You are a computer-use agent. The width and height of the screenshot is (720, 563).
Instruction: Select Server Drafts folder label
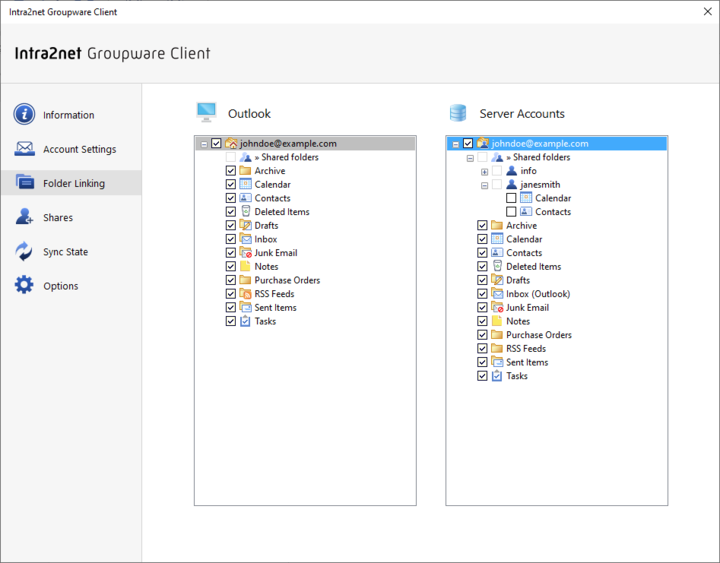518,280
